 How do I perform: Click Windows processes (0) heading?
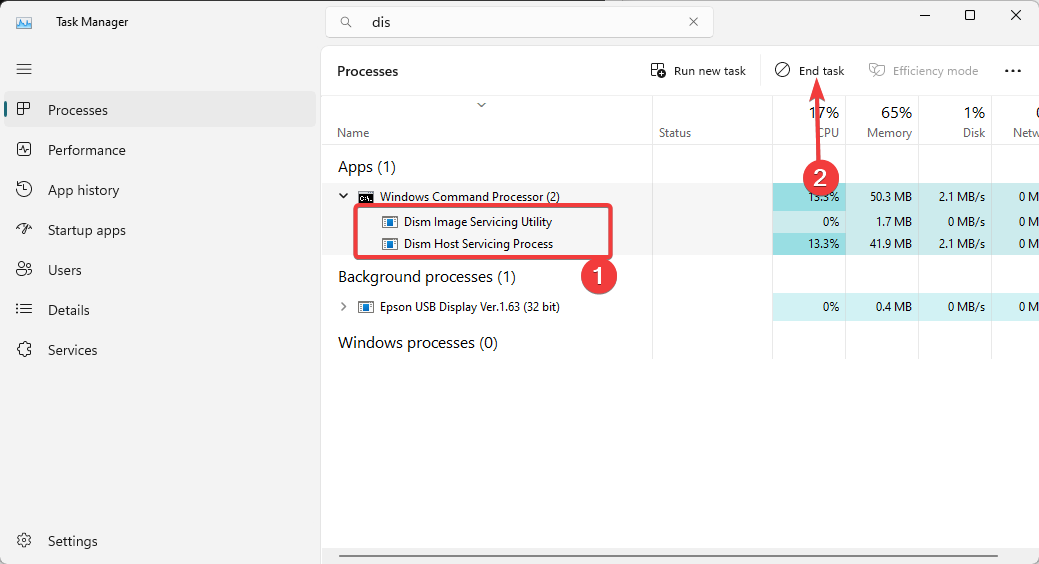(417, 343)
